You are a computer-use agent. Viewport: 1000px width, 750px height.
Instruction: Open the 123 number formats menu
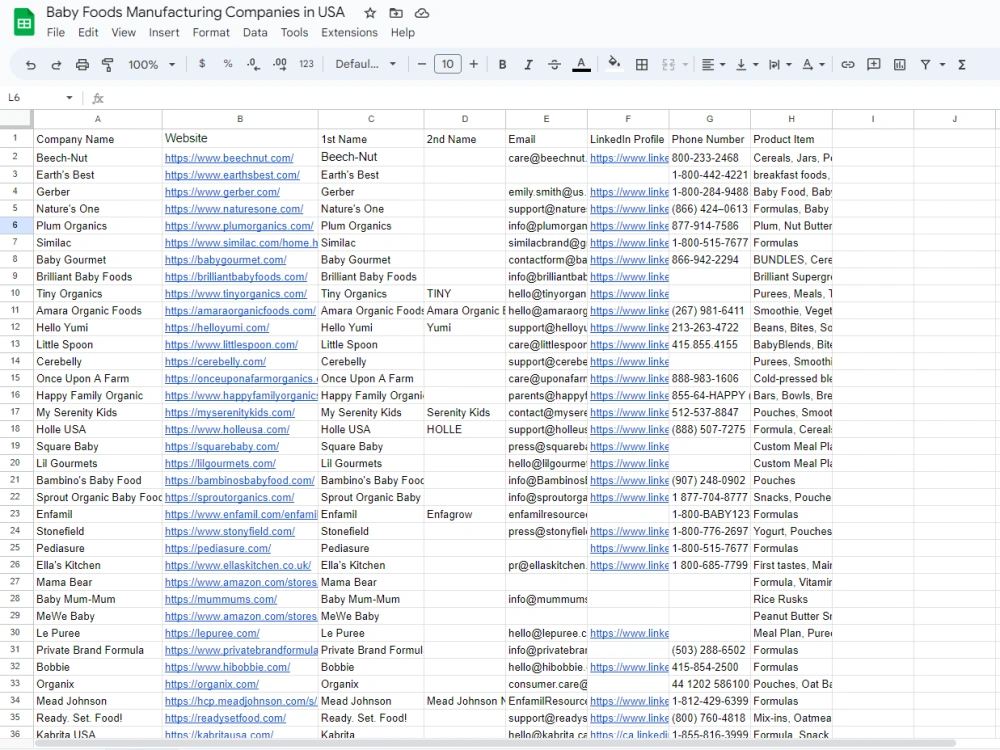pos(306,64)
